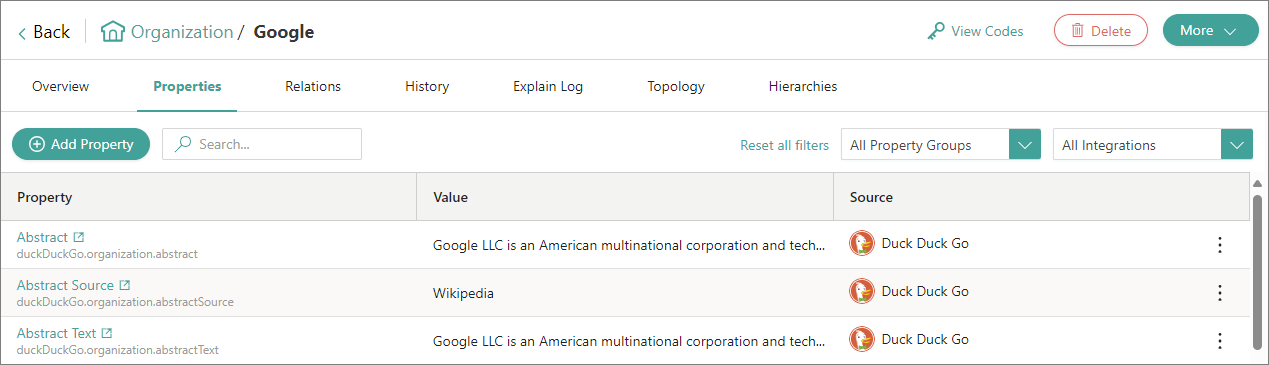The width and height of the screenshot is (1269, 365).
Task: Open three-dot menu for Abstract row
Action: [x=1219, y=245]
